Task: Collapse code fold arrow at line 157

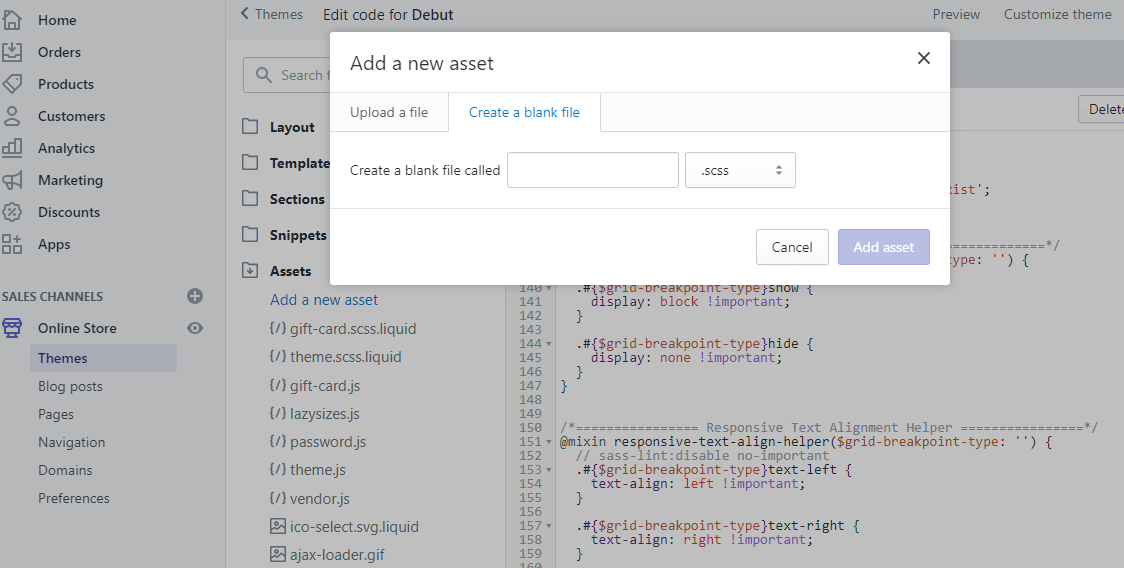Action: point(549,526)
